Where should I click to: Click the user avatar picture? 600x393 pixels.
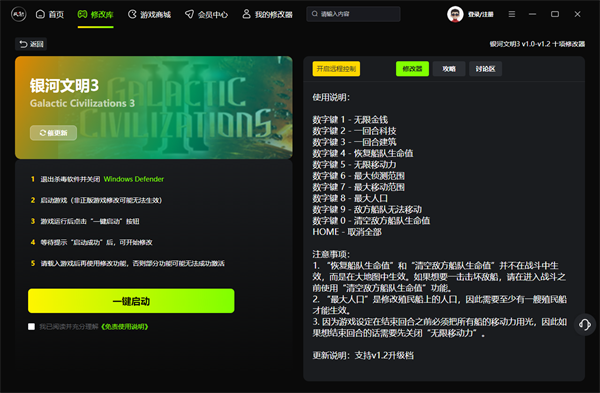455,15
